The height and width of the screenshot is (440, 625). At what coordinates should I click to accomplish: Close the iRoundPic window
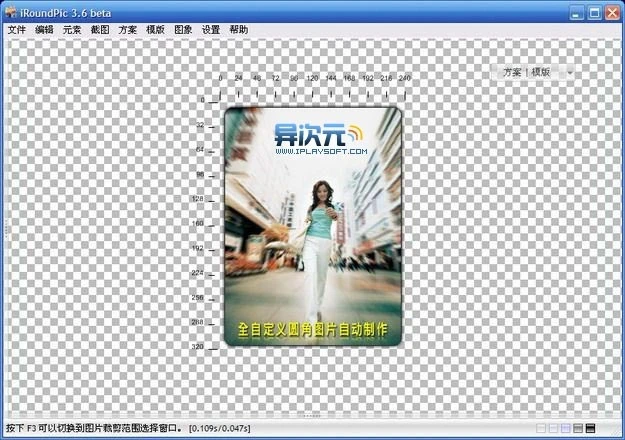pos(613,12)
